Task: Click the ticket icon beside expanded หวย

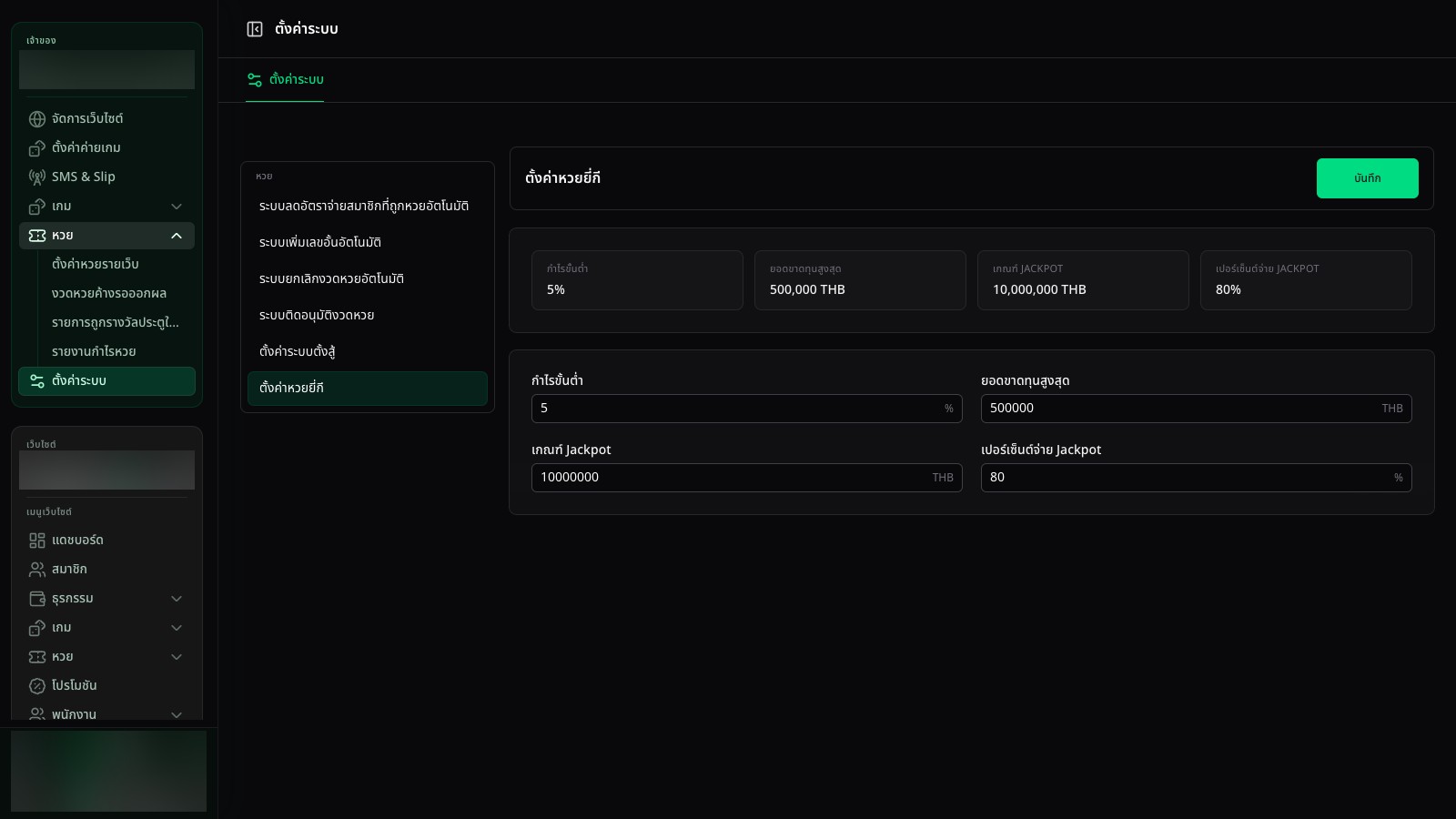Action: pos(37,236)
